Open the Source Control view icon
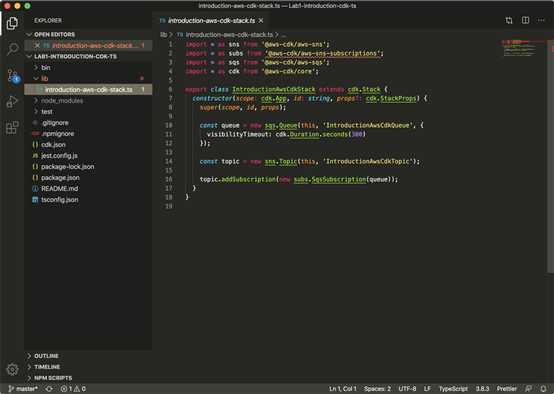This screenshot has width=554, height=394. (x=14, y=76)
